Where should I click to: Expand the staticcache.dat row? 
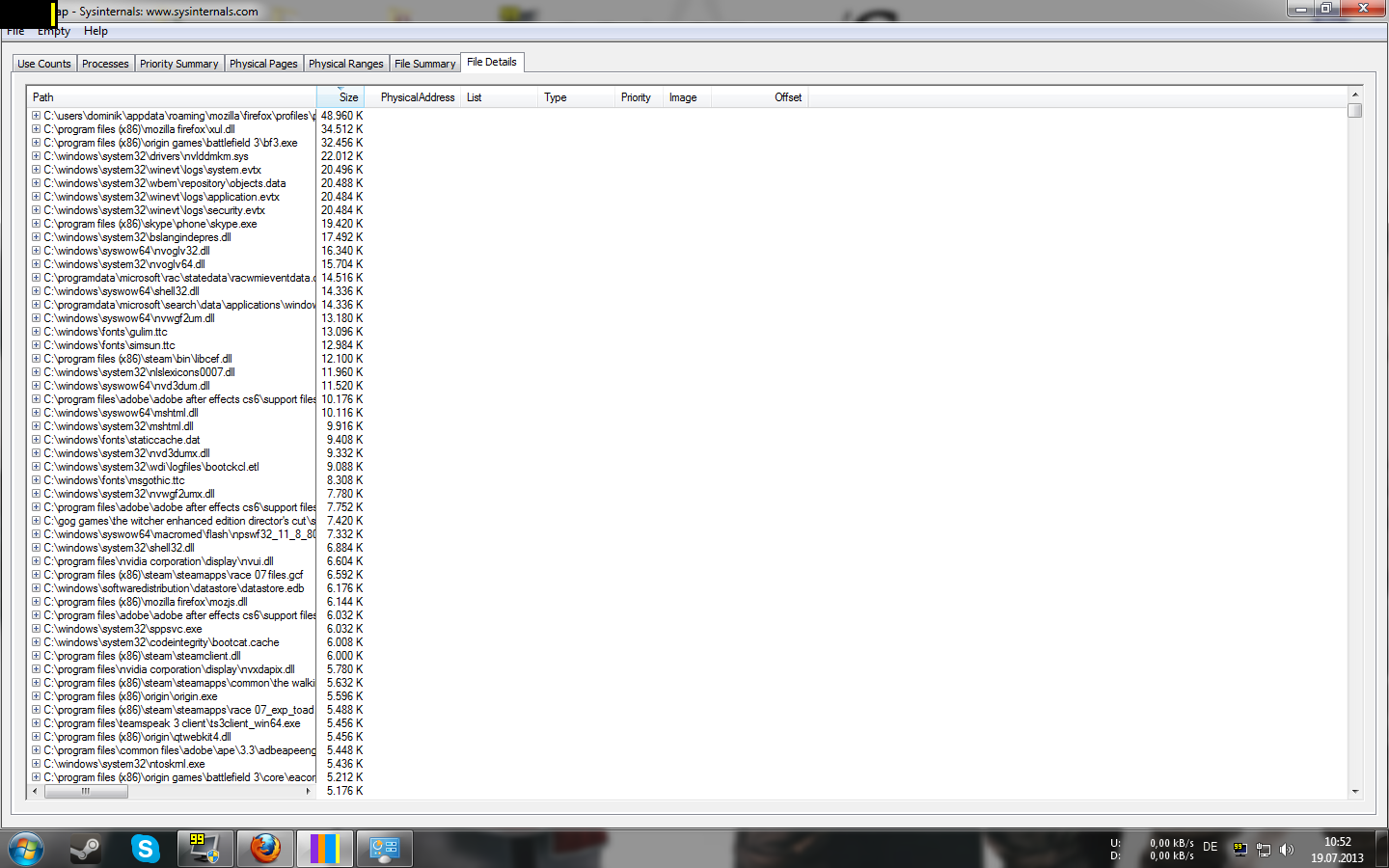point(36,439)
